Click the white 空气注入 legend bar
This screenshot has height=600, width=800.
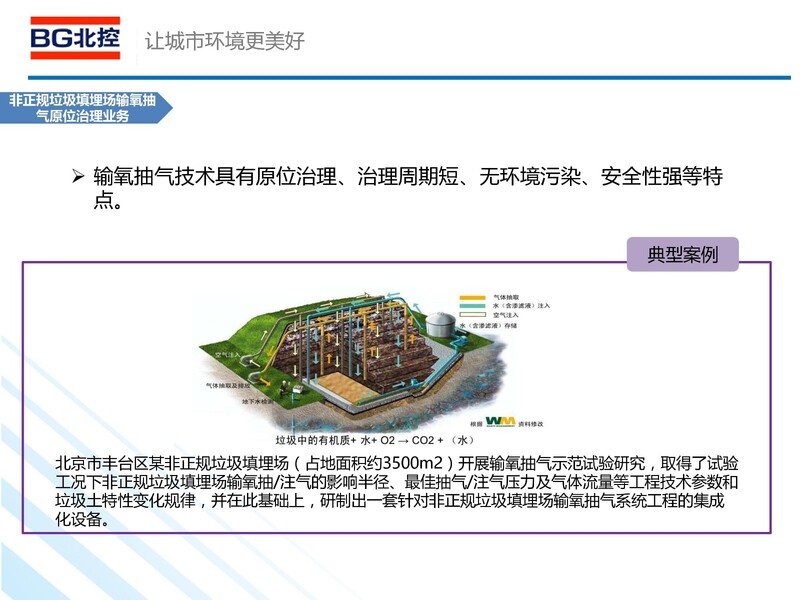pos(472,316)
